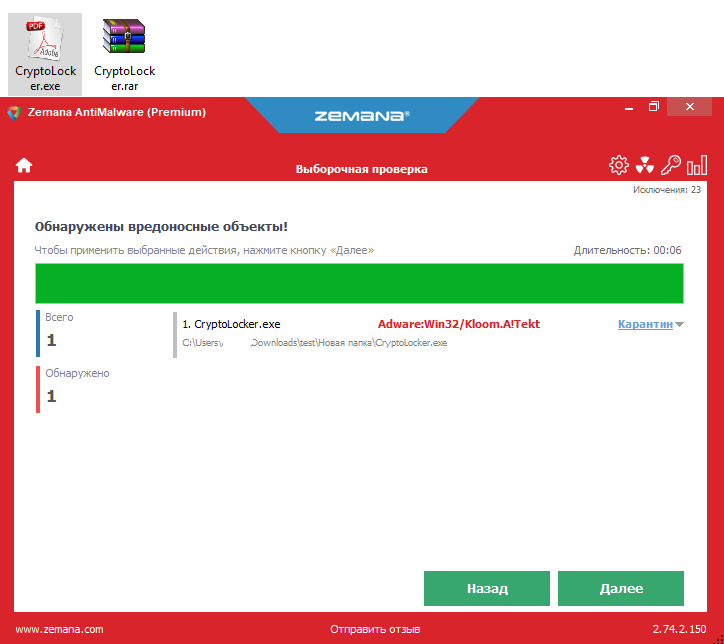Open the license key icon
This screenshot has height=644, width=724.
pyautogui.click(x=670, y=165)
